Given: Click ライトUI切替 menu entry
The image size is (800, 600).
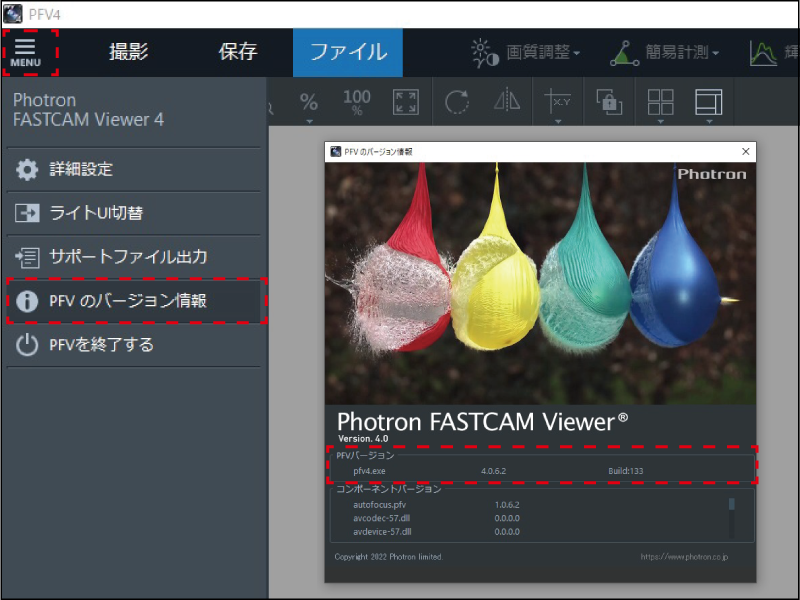Looking at the screenshot, I should (134, 213).
